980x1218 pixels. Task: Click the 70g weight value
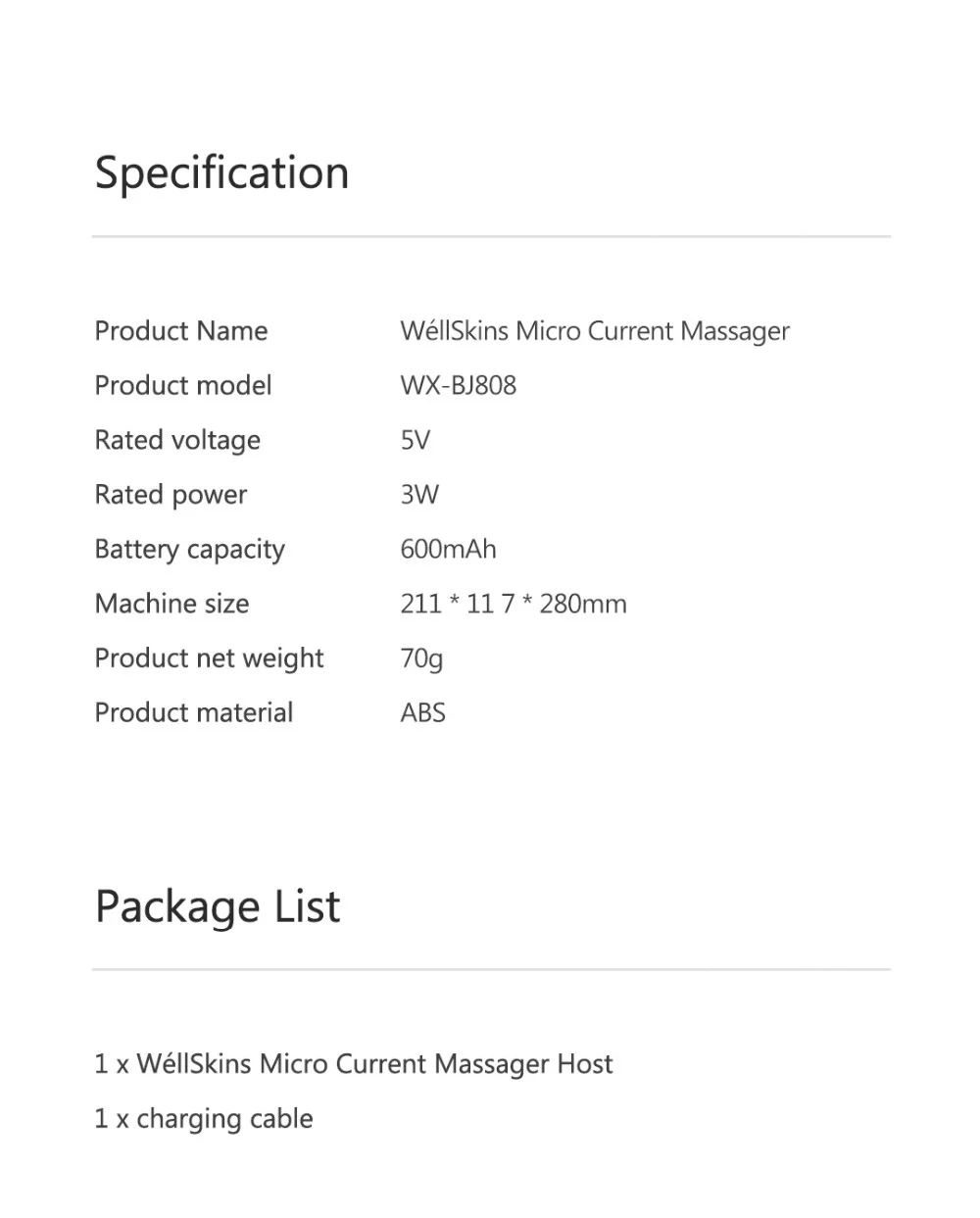[421, 659]
